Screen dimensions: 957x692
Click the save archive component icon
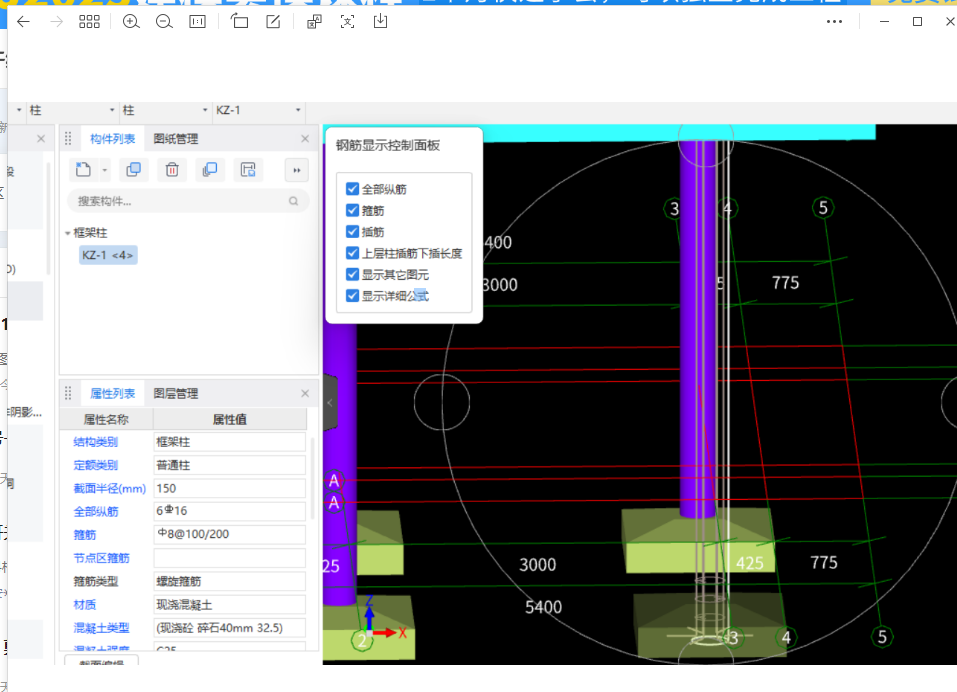248,170
